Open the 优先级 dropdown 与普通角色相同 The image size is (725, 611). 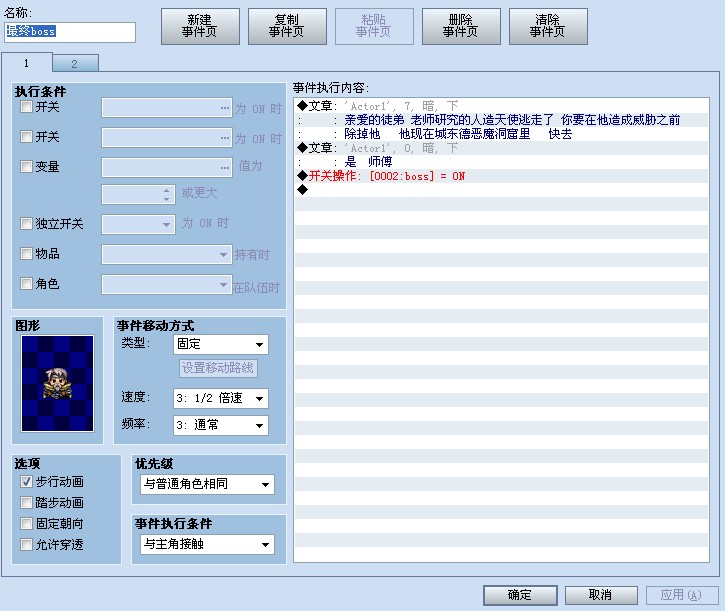(x=207, y=484)
